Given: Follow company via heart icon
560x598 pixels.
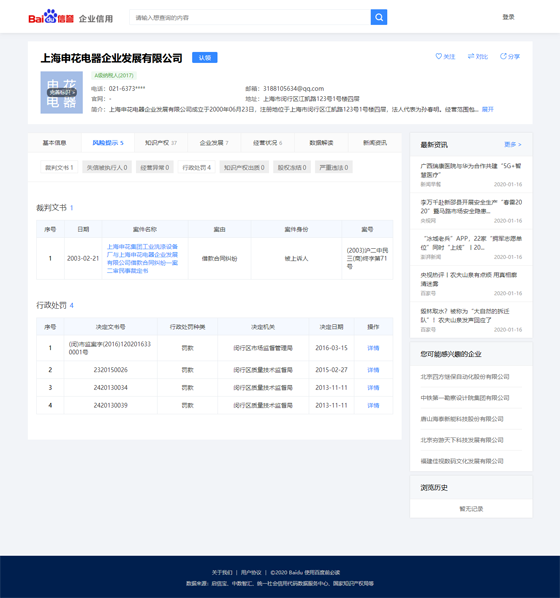Looking at the screenshot, I should click(439, 56).
